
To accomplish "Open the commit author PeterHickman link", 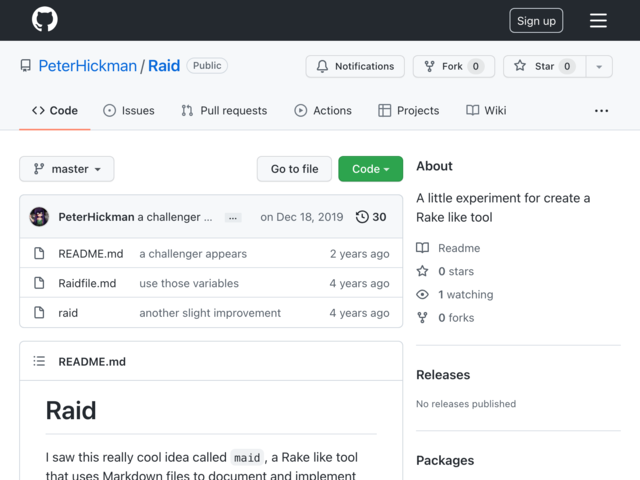I will point(96,217).
